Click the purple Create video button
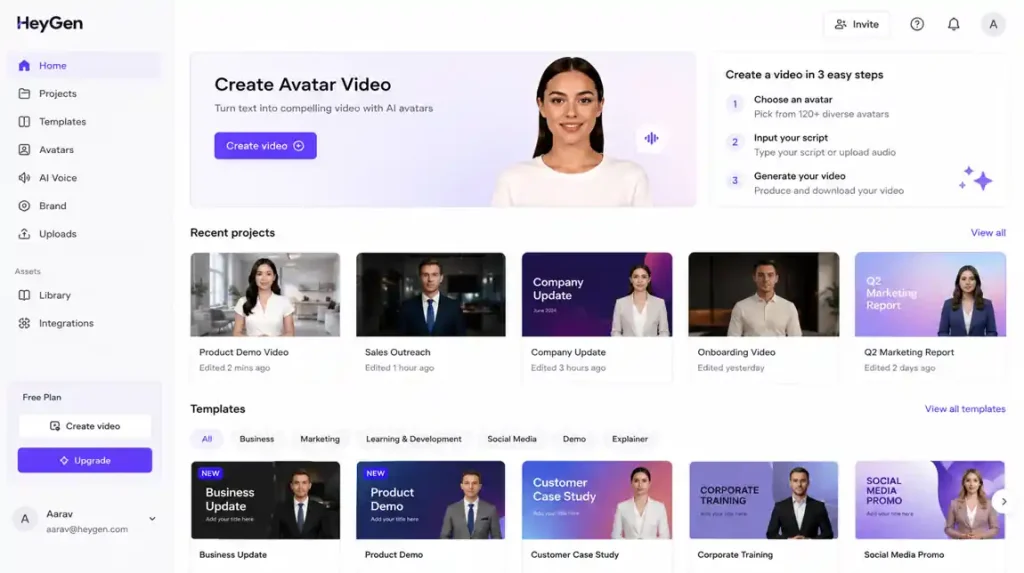This screenshot has width=1024, height=573. 265,146
